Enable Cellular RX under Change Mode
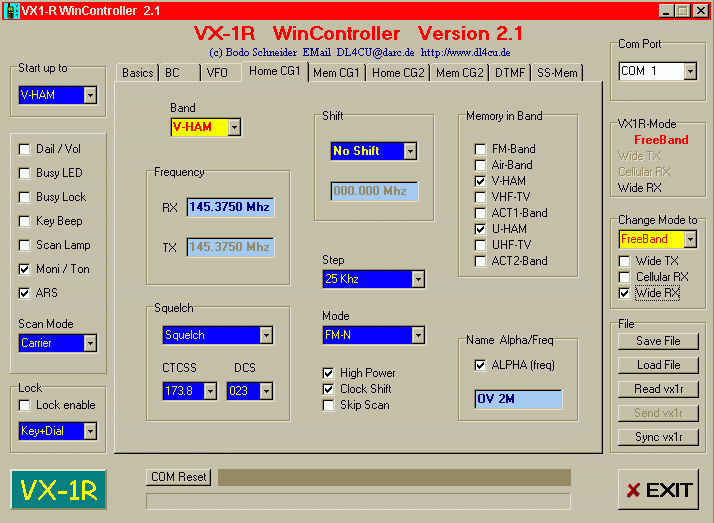Viewport: 714px width, 523px height. tap(625, 277)
